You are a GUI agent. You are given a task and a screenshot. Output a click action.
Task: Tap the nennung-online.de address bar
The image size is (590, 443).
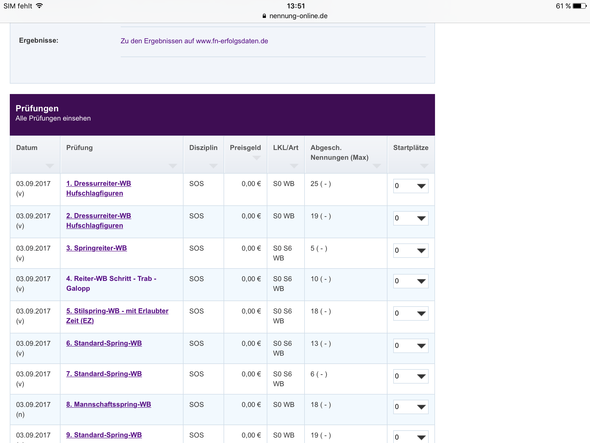(x=295, y=16)
